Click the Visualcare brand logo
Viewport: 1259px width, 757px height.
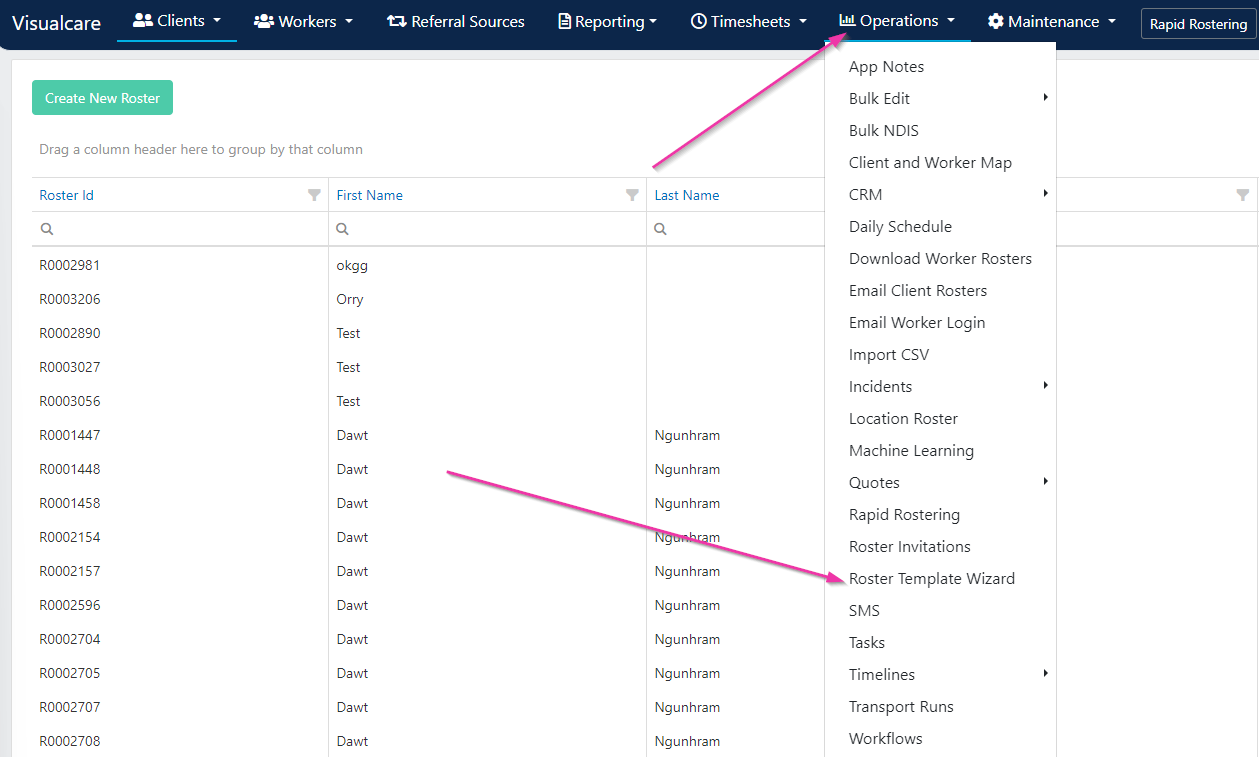[56, 23]
